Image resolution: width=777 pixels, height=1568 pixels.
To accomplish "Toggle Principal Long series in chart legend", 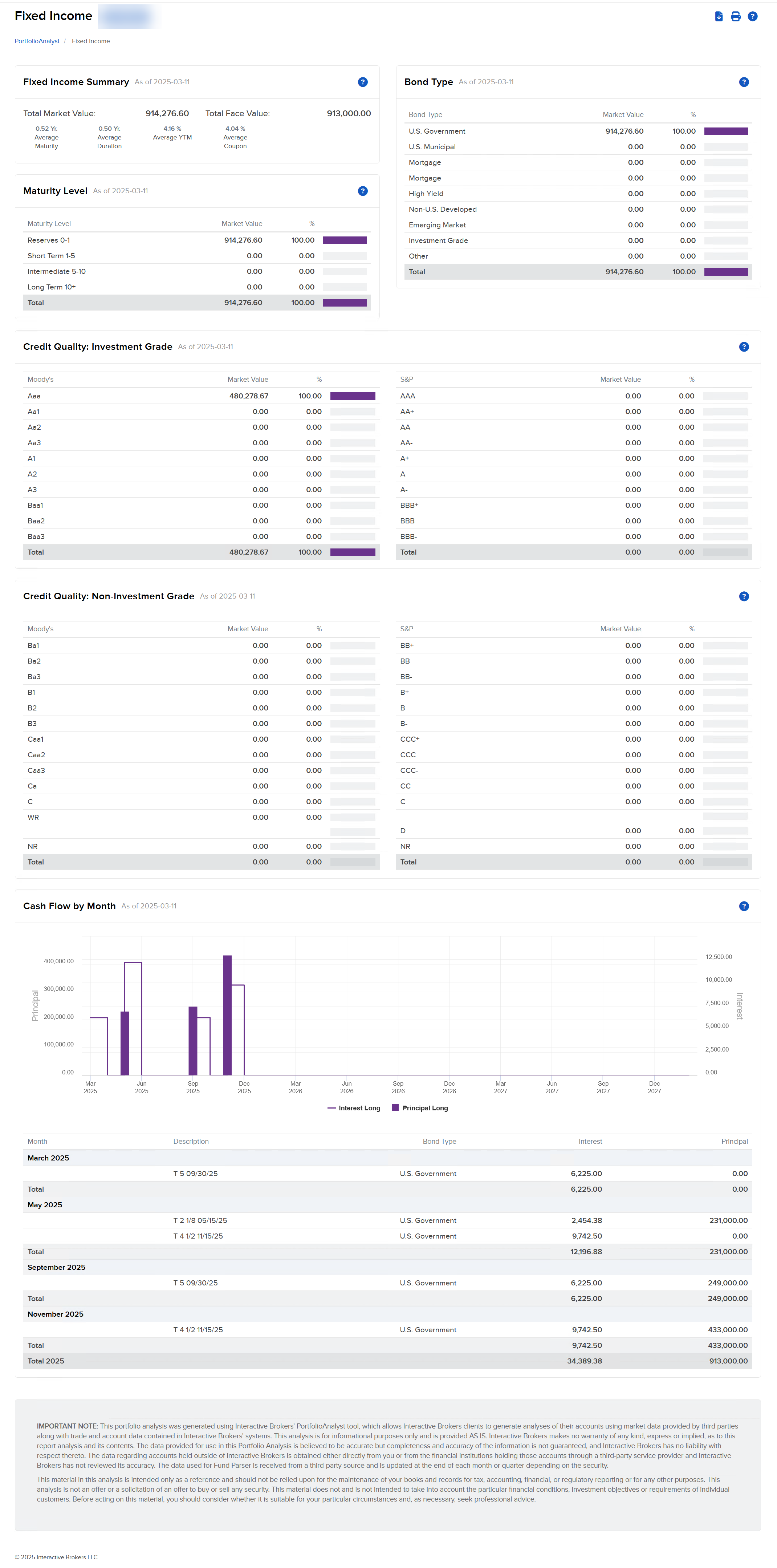I will pyautogui.click(x=420, y=1109).
